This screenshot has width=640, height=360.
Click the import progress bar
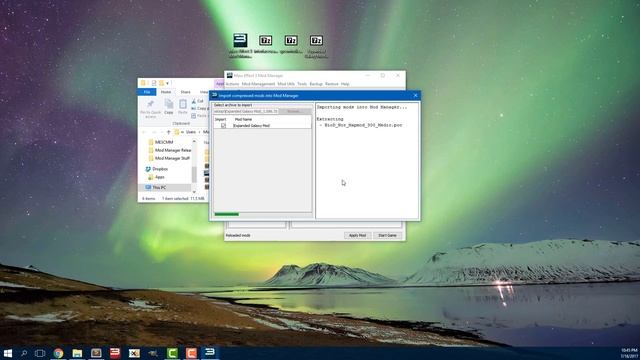pos(262,214)
